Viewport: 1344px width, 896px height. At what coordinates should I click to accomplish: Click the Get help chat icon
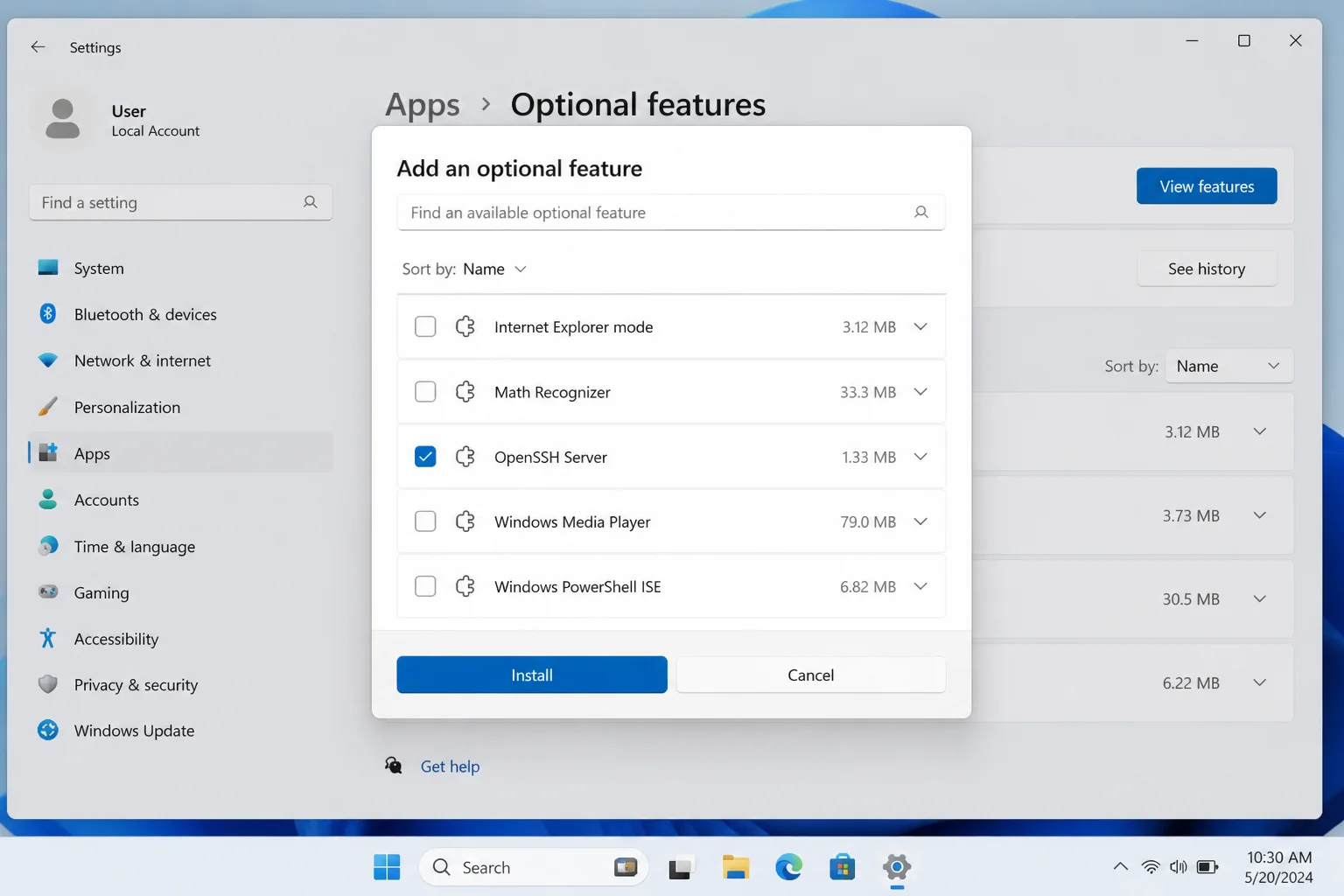394,766
